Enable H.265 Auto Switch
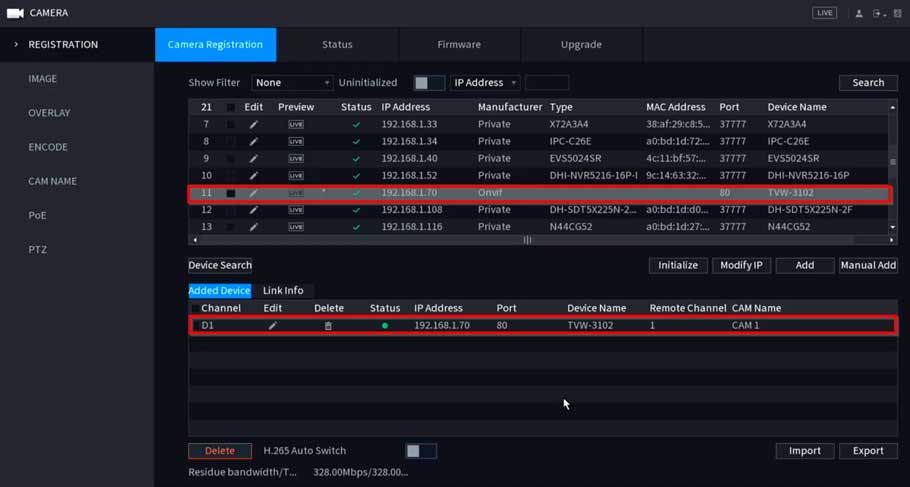Screen dimensions: 910x487 tap(420, 451)
